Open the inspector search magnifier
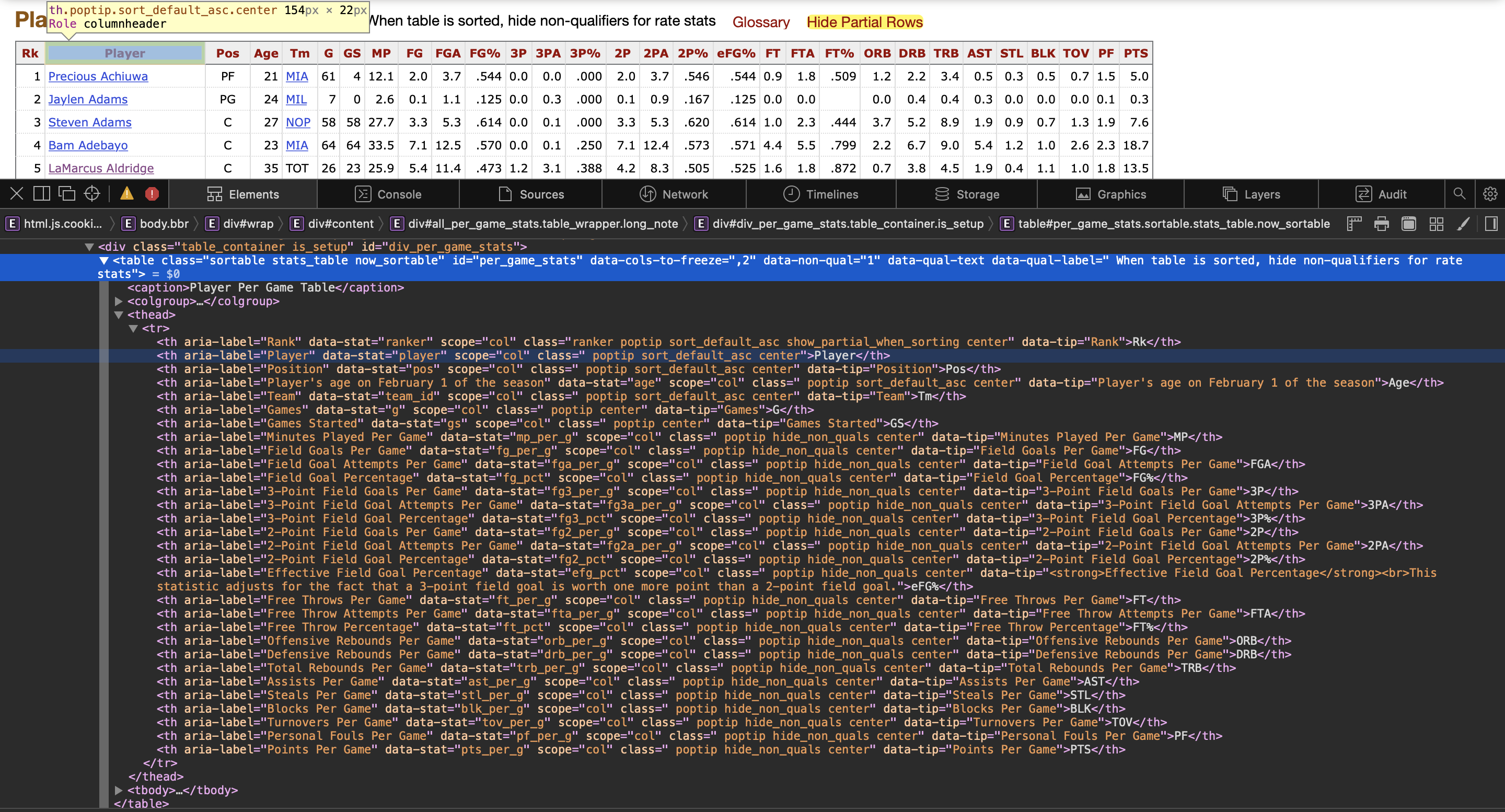This screenshot has height=812, width=1505. [1459, 194]
